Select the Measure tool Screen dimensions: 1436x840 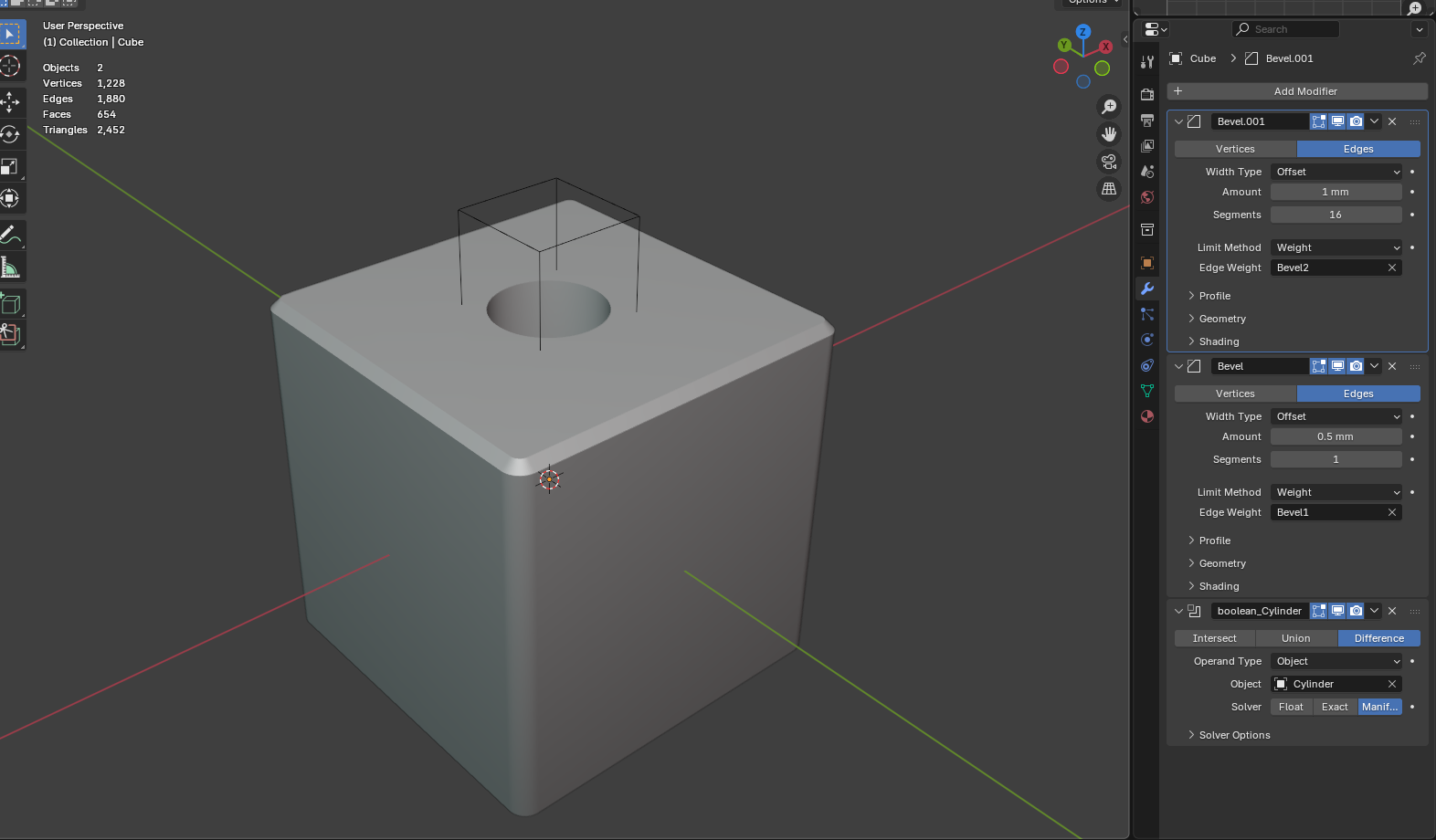coord(10,268)
